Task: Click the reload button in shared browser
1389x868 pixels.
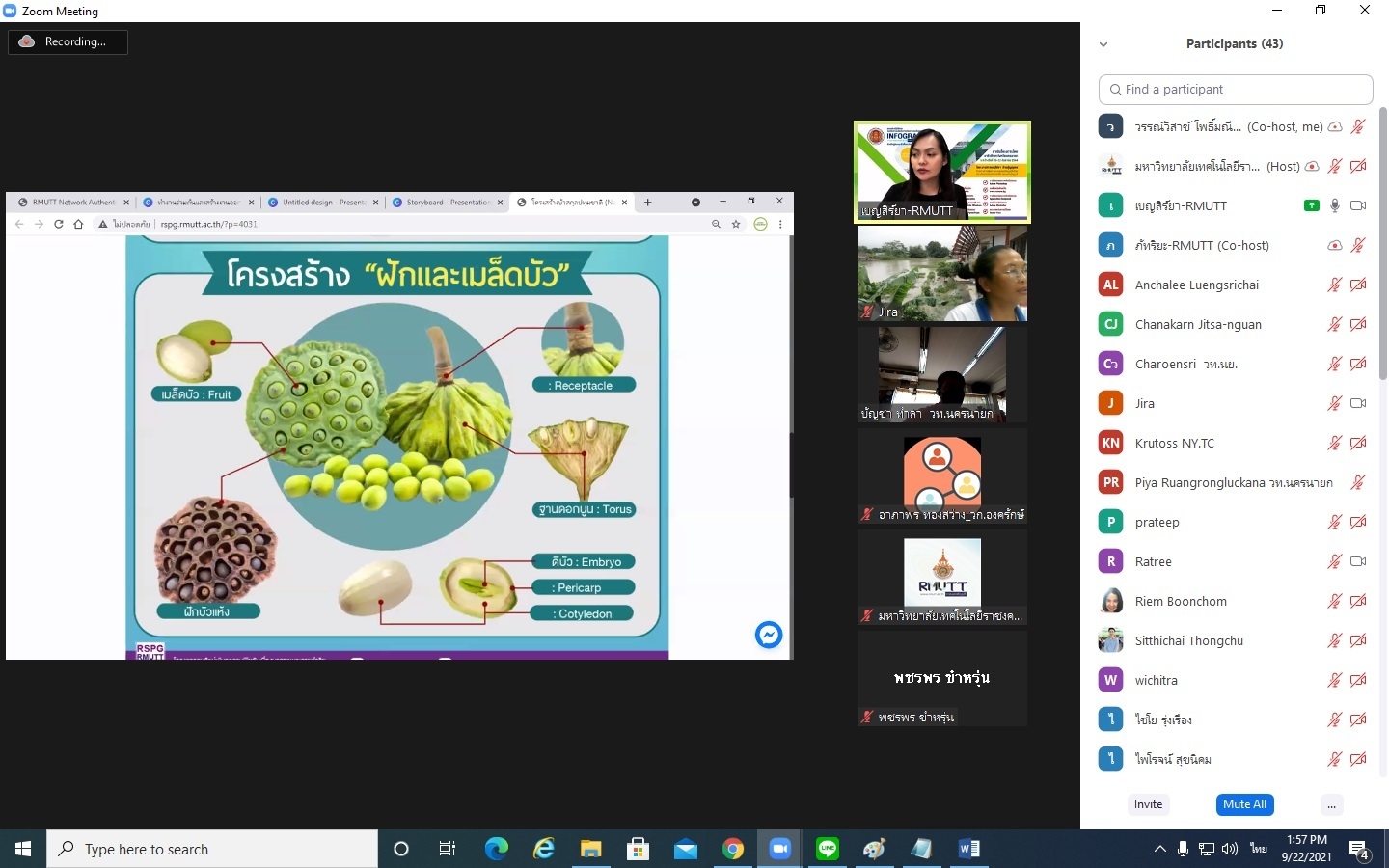Action: (x=59, y=224)
